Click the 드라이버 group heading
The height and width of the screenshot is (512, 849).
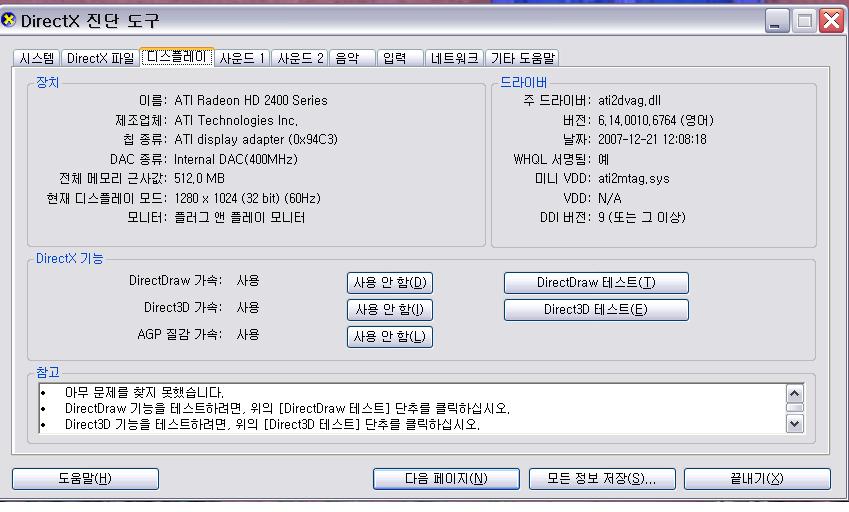coord(523,82)
